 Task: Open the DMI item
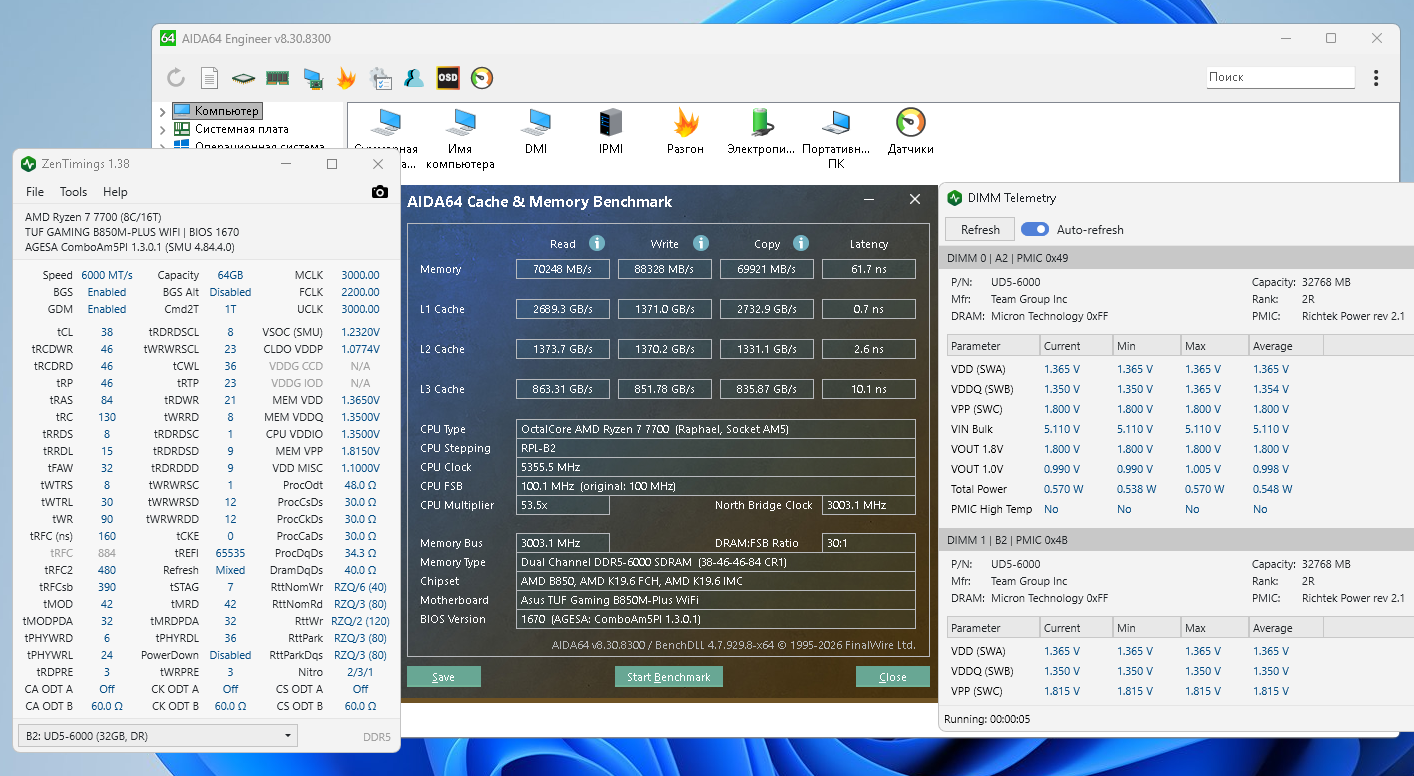536,132
